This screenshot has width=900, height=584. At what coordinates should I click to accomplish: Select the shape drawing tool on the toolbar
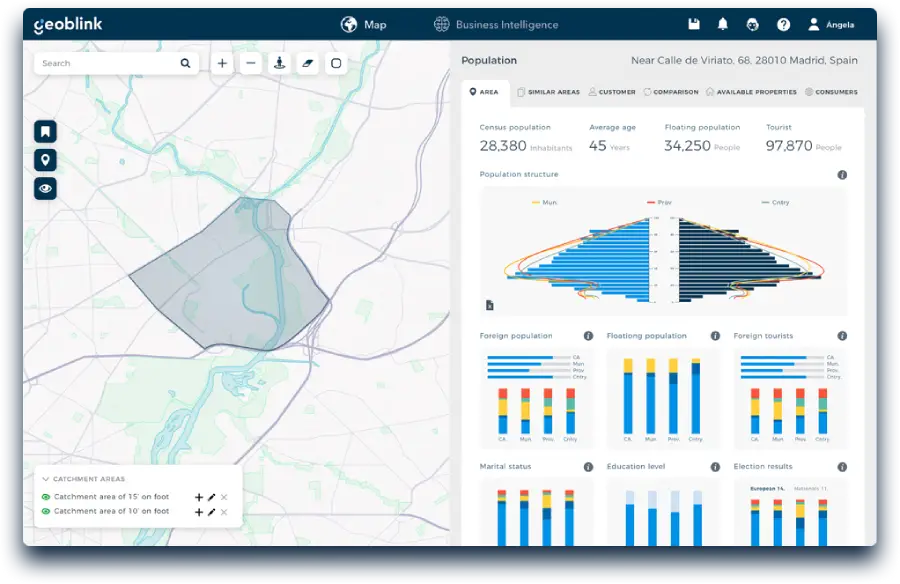pos(337,62)
